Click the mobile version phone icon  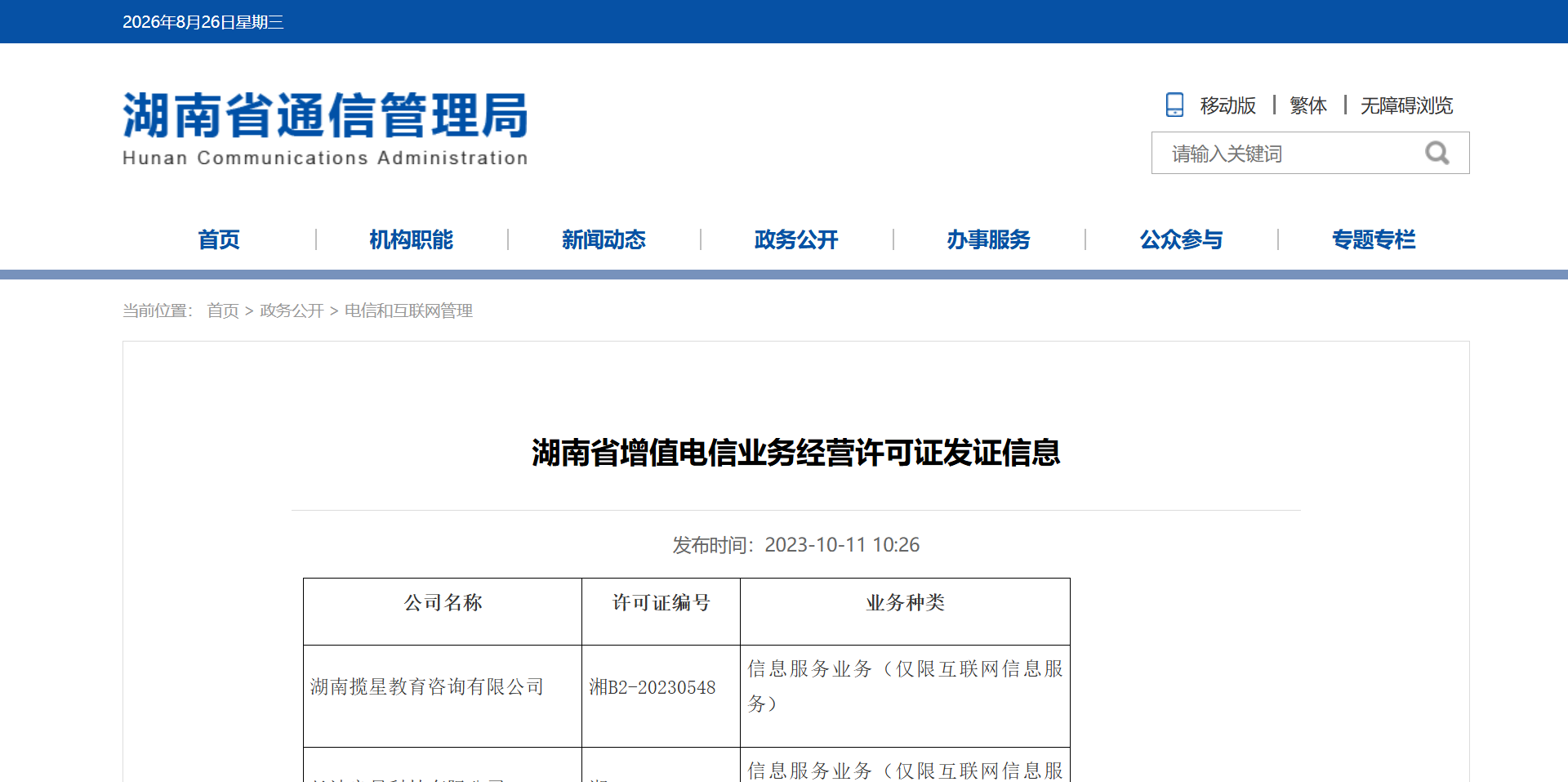1174,105
